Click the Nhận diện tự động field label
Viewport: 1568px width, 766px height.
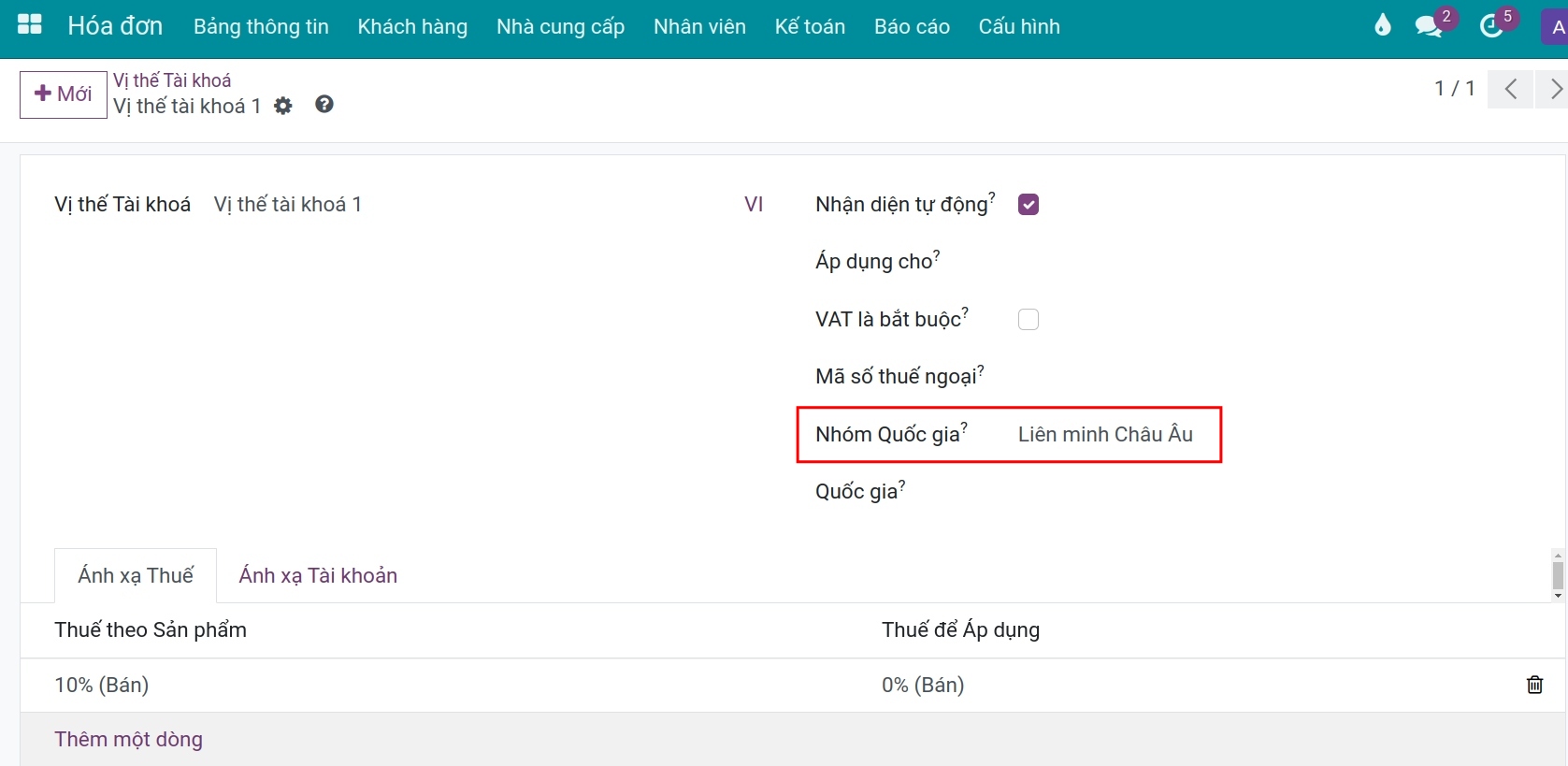pyautogui.click(x=904, y=204)
